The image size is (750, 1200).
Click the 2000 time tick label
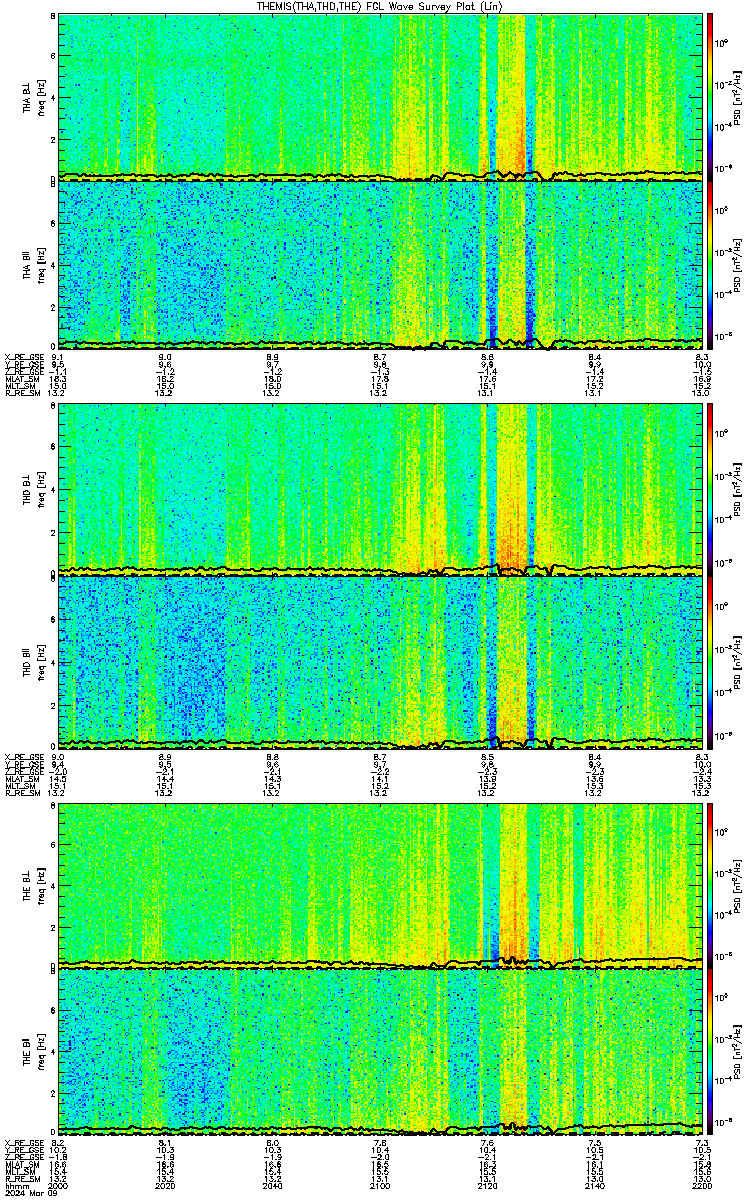(59, 1186)
